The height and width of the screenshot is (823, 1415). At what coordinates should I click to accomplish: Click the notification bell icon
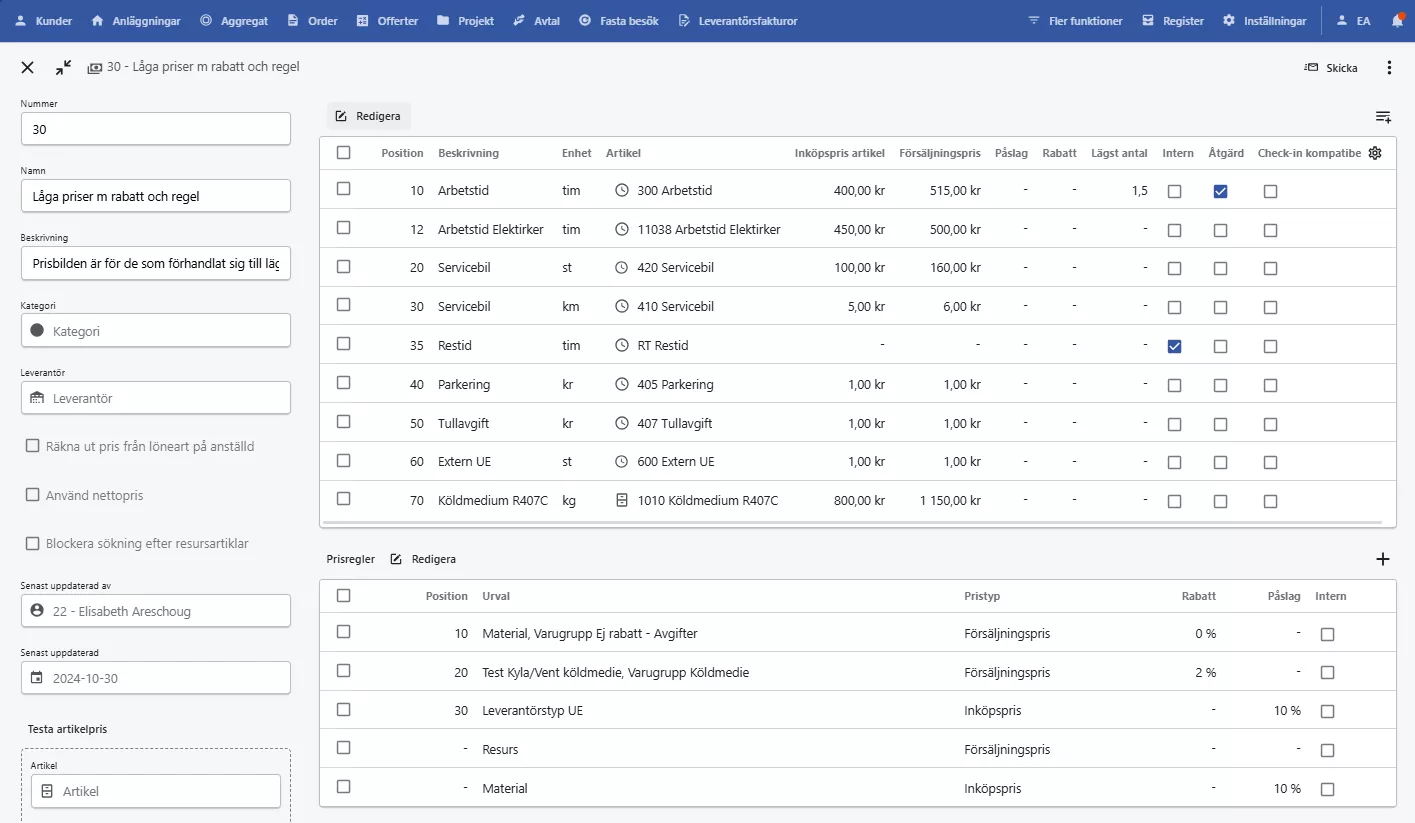[1397, 21]
